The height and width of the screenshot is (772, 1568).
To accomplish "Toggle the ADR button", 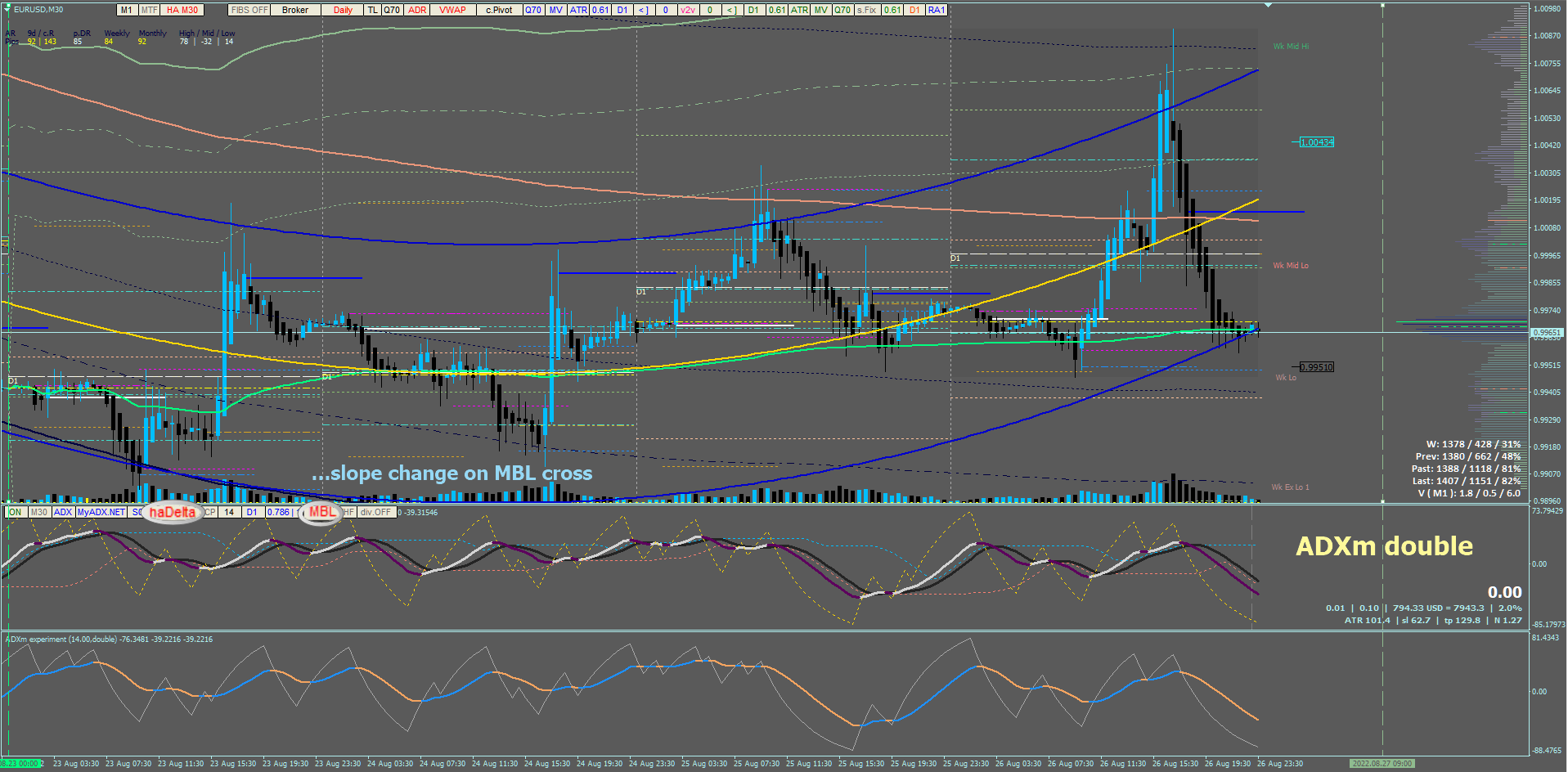I will (x=417, y=10).
